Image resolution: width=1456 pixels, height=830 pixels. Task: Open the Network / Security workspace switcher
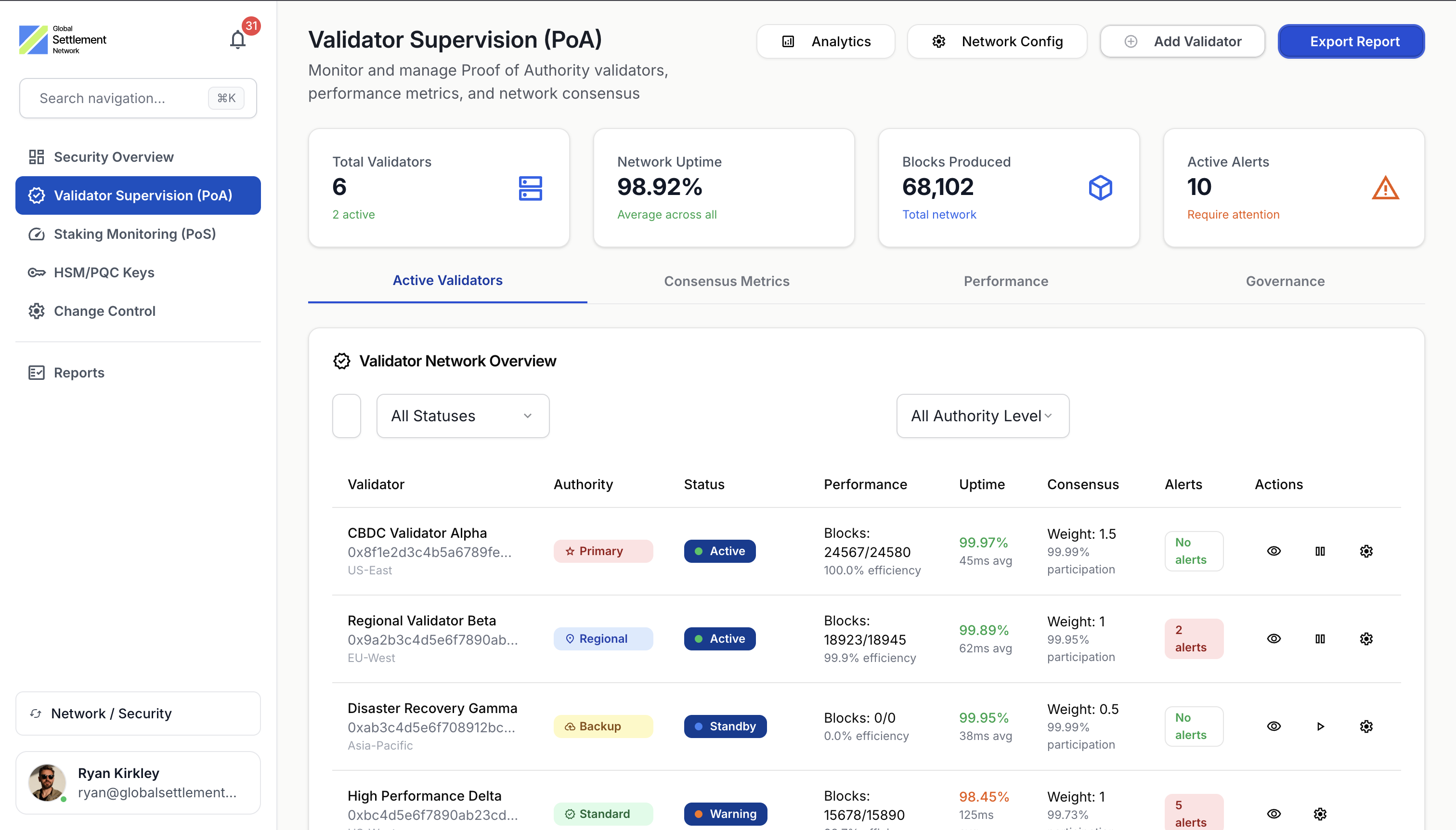tap(138, 713)
